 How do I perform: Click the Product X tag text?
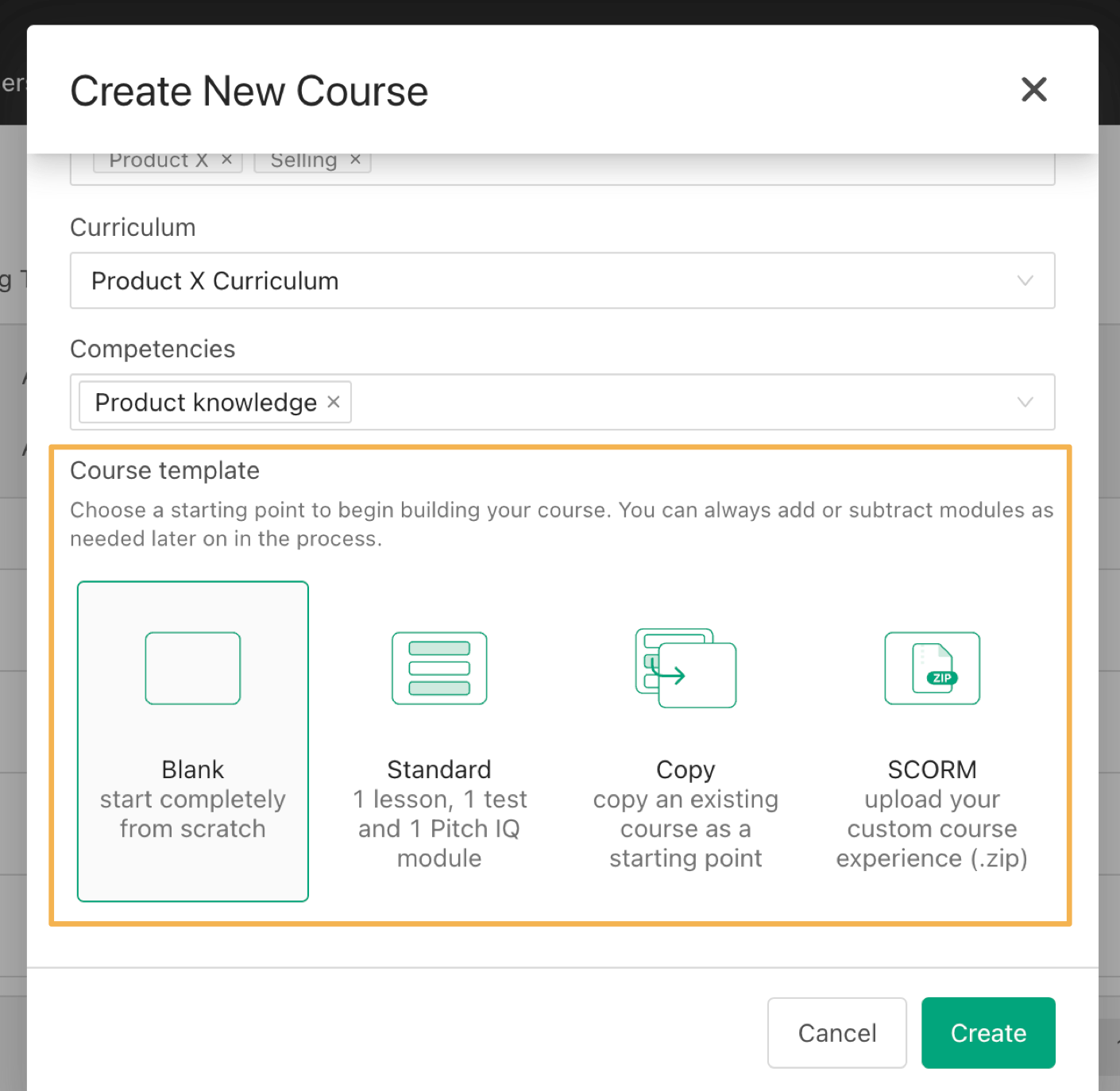[159, 160]
